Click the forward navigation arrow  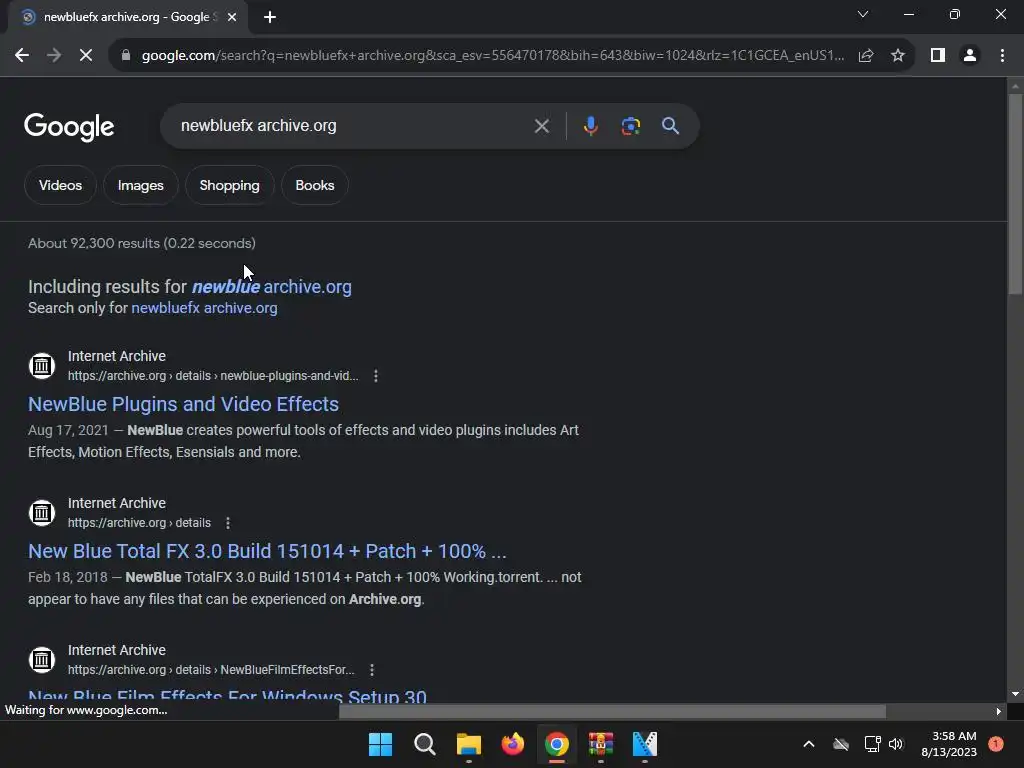54,56
